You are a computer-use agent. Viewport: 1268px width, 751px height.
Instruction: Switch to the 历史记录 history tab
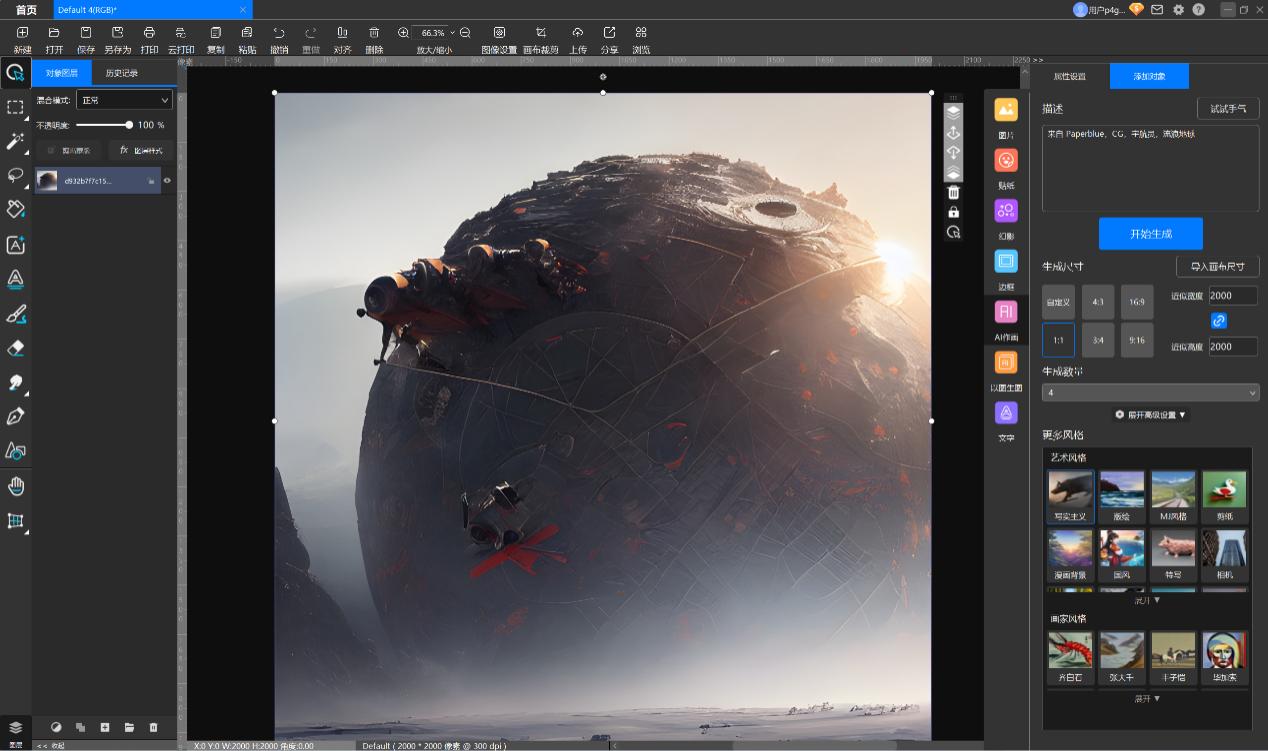pos(122,73)
